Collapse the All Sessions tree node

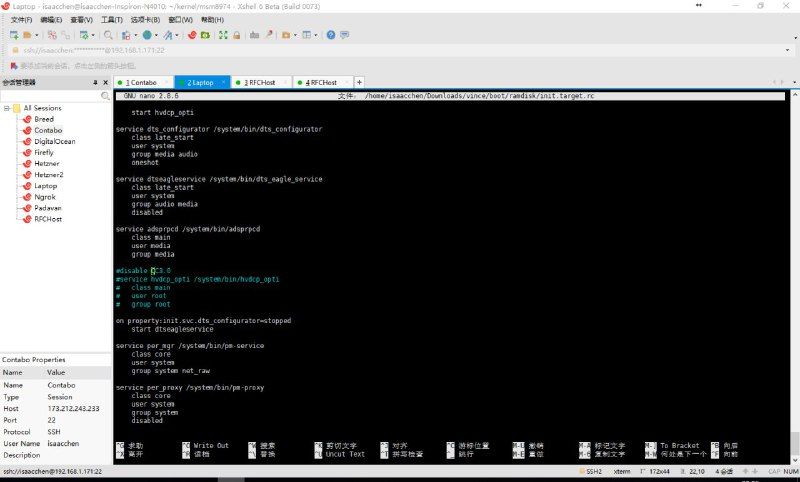point(7,108)
